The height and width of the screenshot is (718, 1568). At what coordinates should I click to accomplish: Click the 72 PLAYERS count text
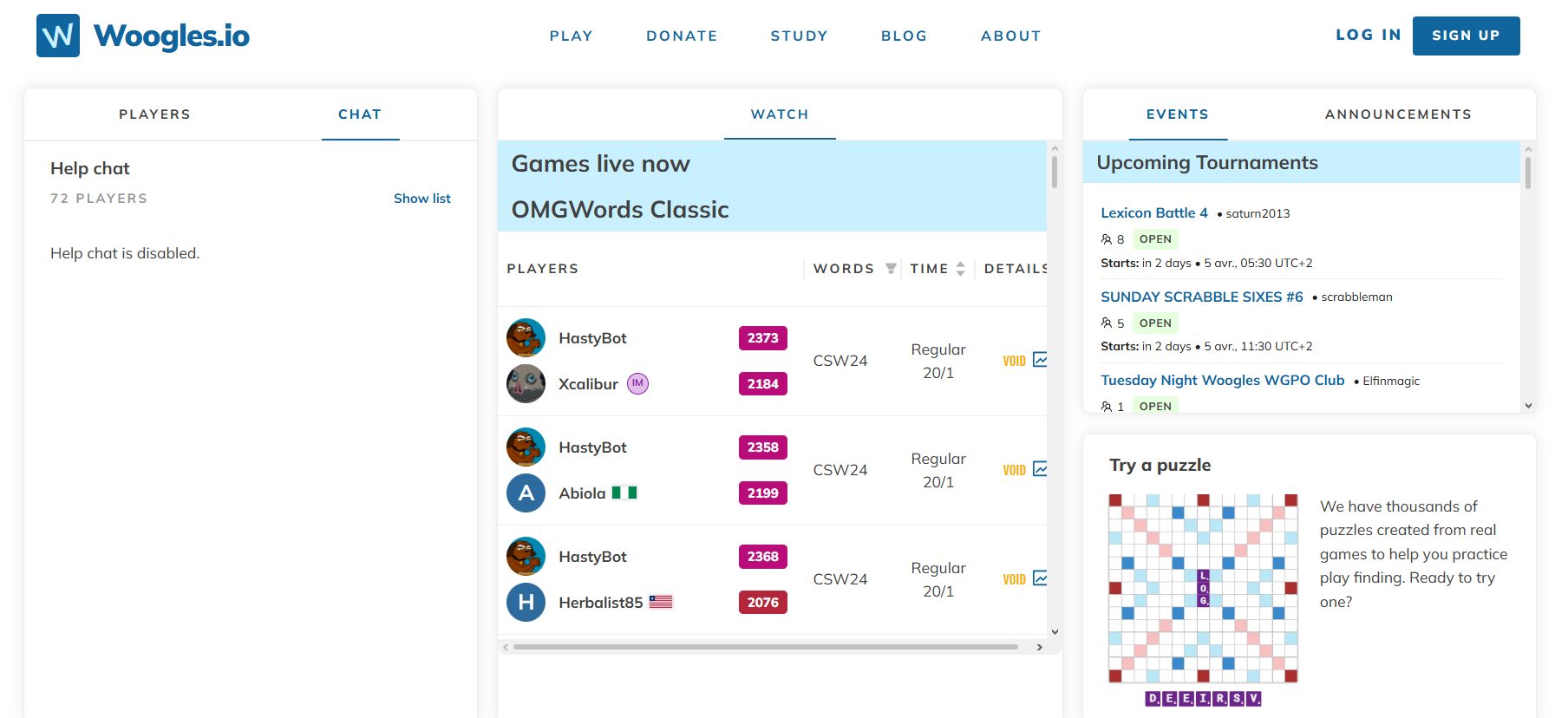point(99,199)
